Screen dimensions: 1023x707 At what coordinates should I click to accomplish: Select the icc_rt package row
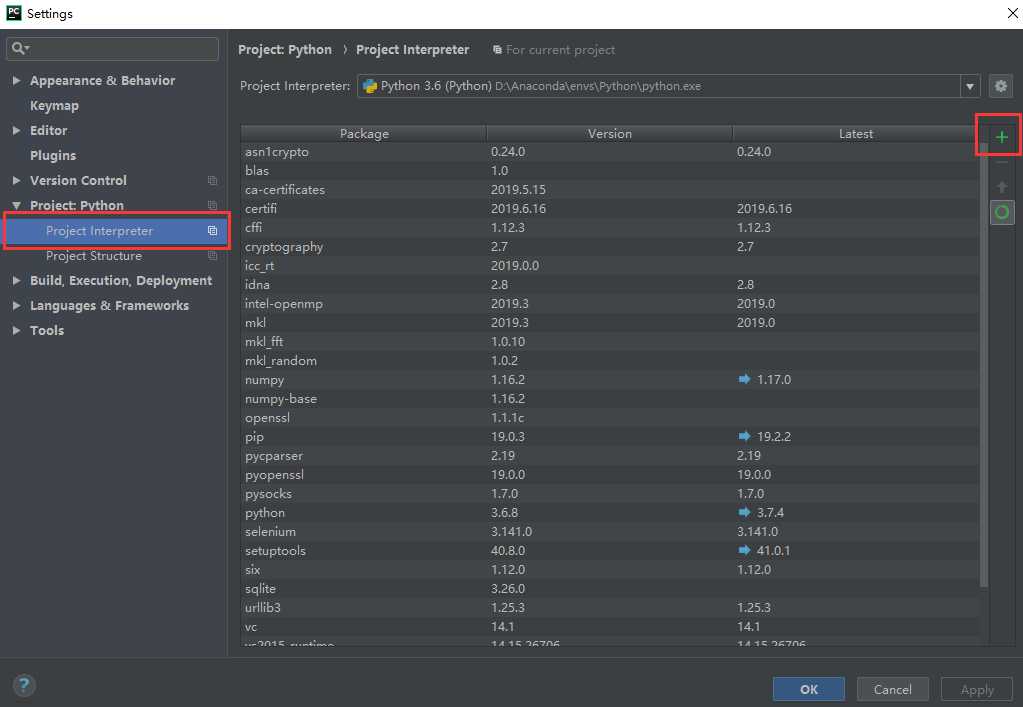(609, 265)
